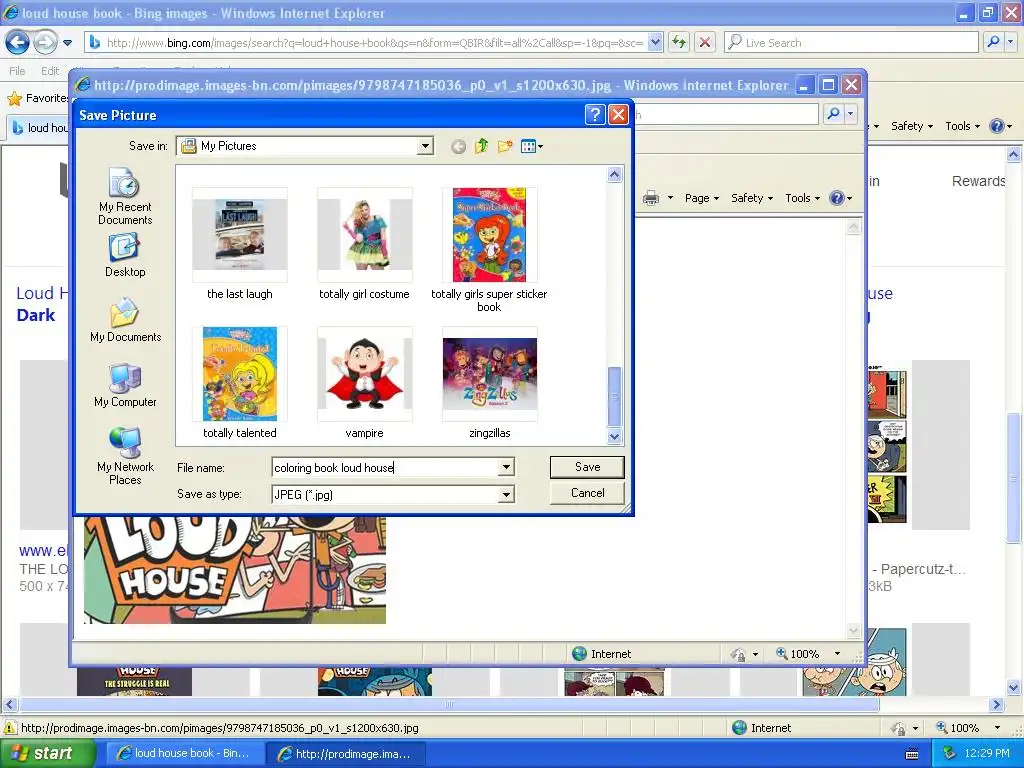Open the Safety menu in main window
Viewport: 1024px width, 768px height.
(x=912, y=126)
